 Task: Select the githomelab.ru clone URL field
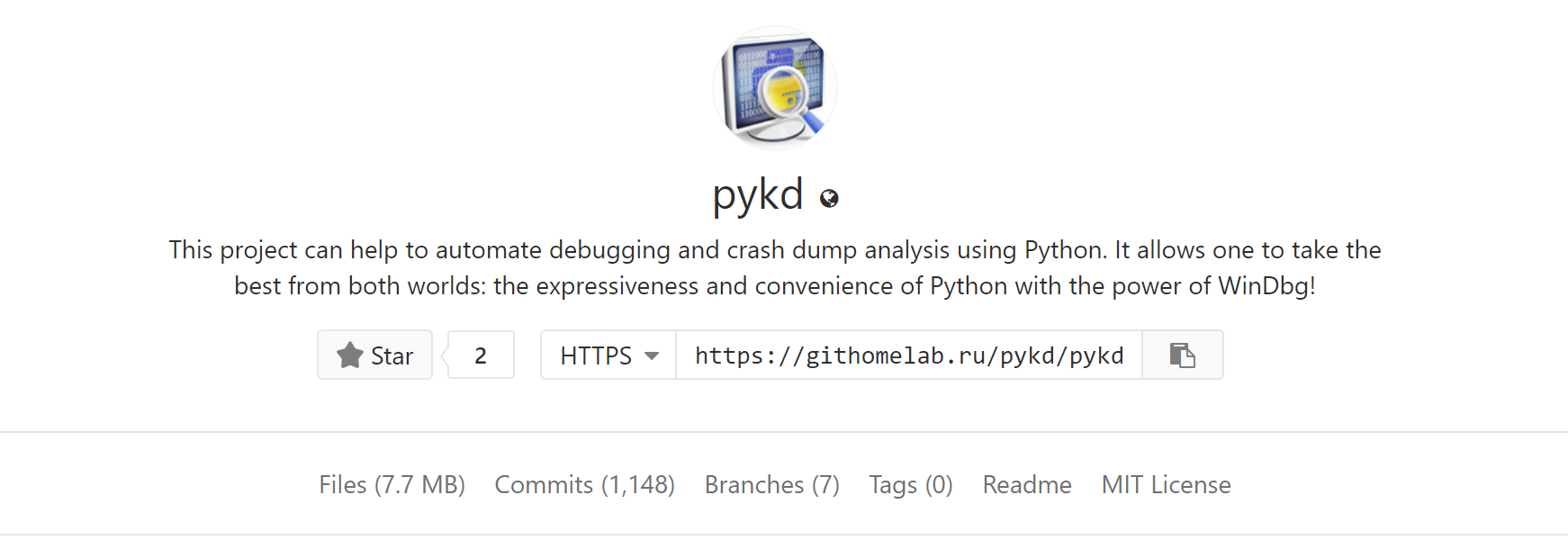[909, 355]
